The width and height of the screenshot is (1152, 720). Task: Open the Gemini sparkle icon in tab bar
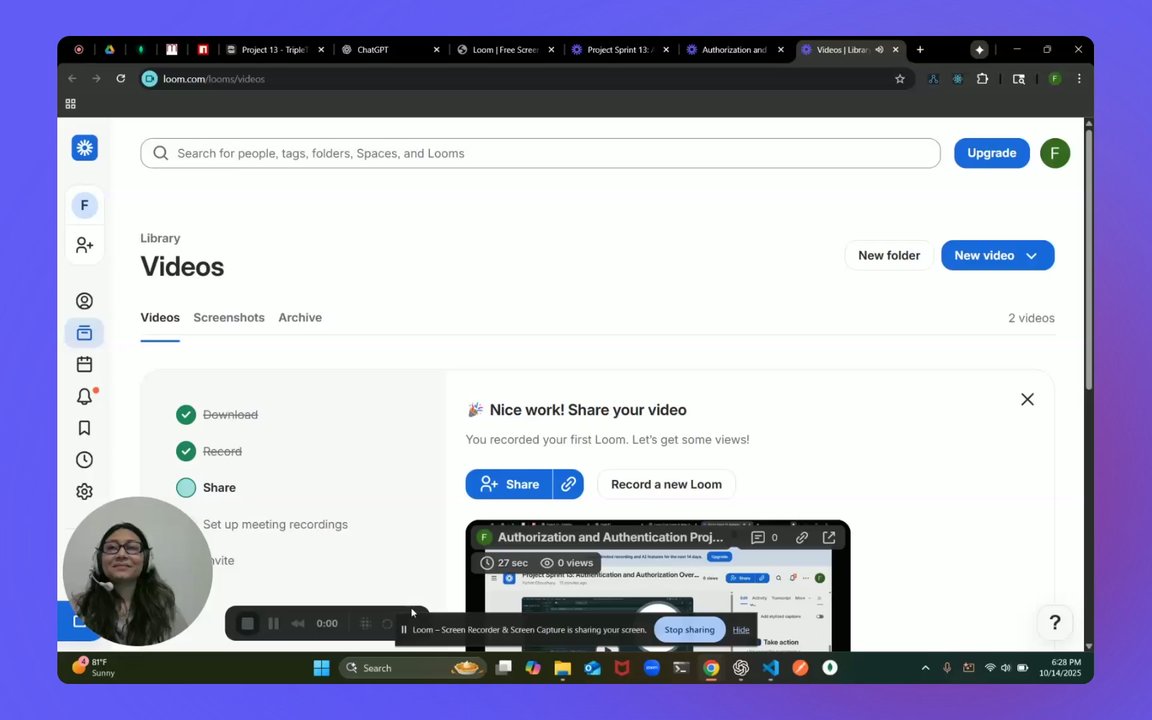[979, 50]
